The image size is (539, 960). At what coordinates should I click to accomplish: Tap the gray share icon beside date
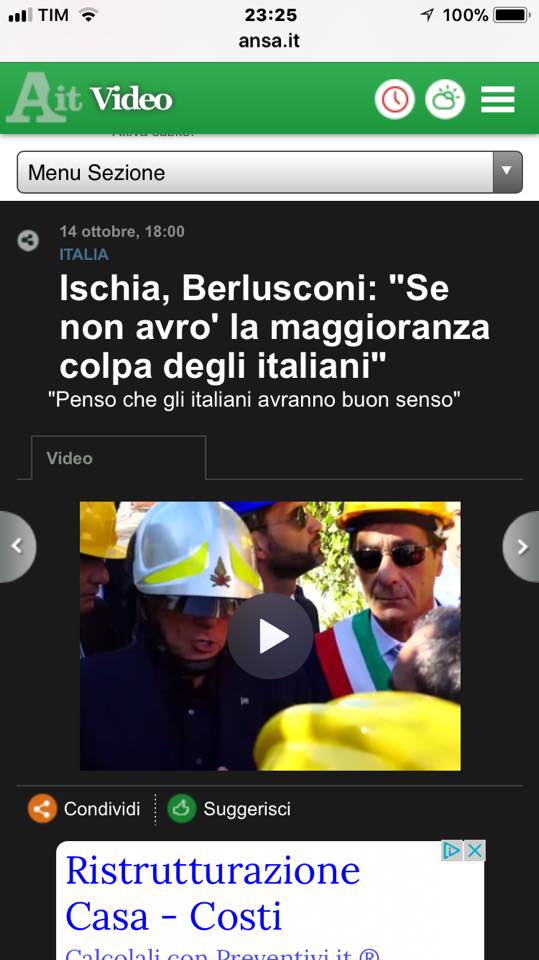[x=28, y=240]
